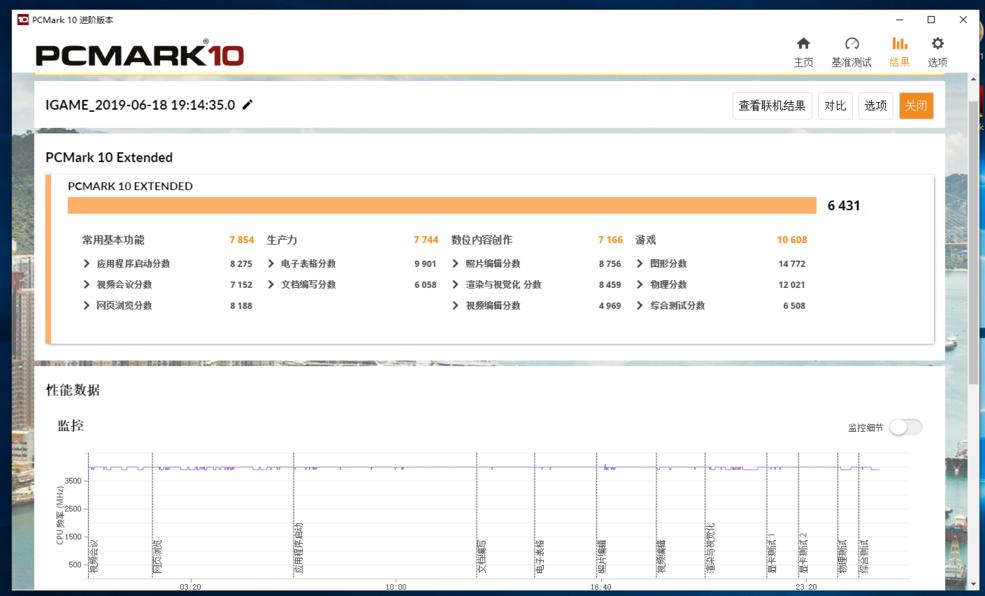Screen dimensions: 985x596
Task: Click 生产力 score 7 744
Action: tap(426, 240)
